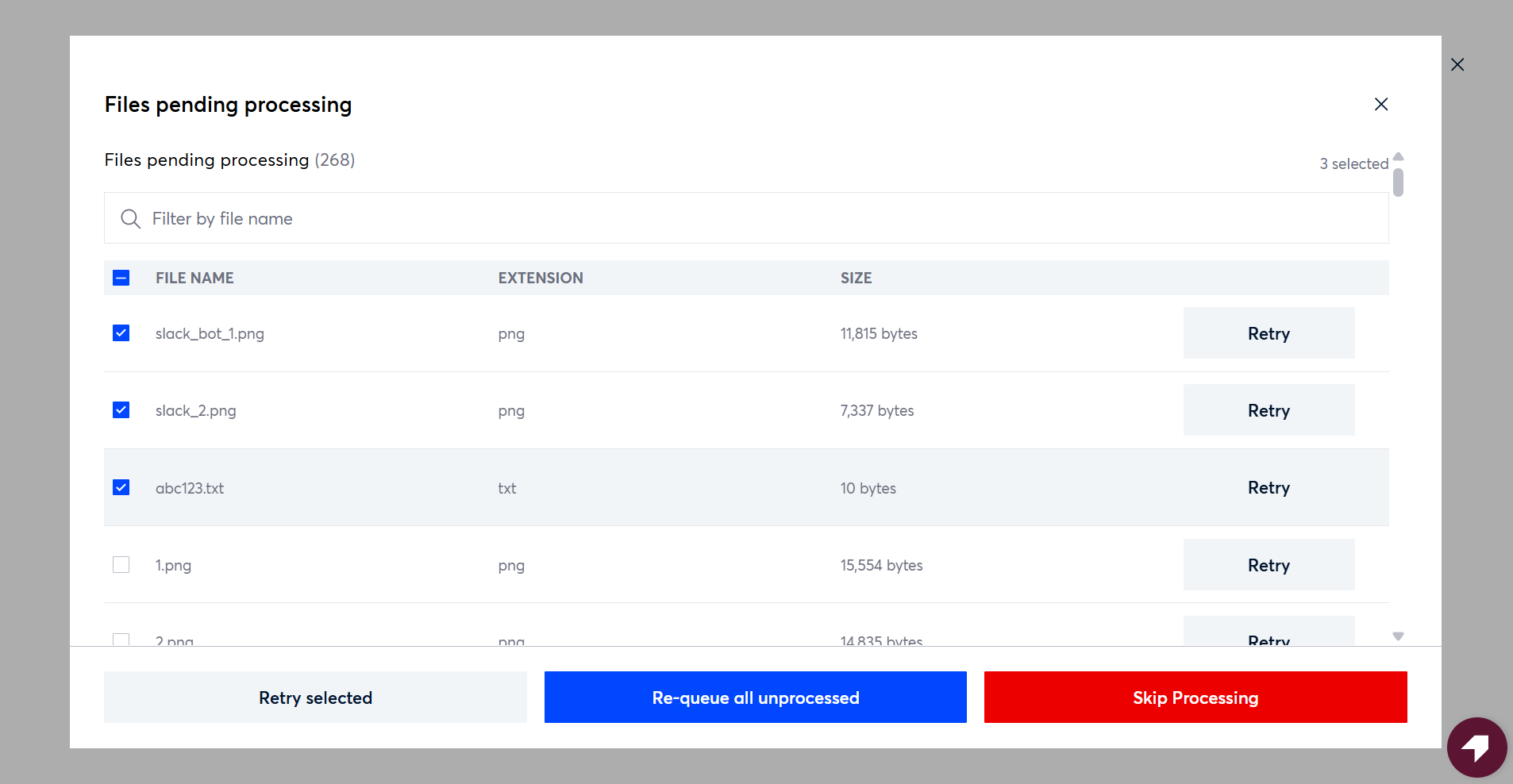The image size is (1513, 784).
Task: Retry the slack_2.png file
Action: click(1269, 410)
